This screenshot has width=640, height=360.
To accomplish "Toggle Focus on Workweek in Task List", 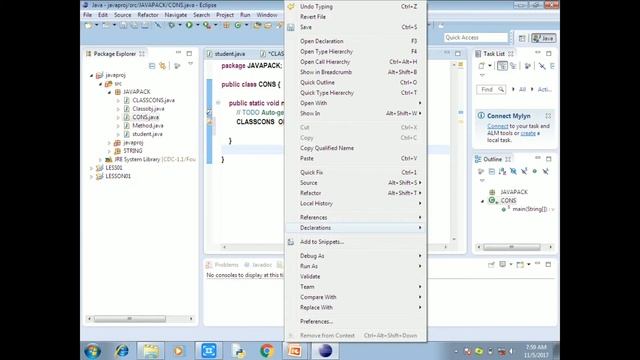I will click(527, 66).
